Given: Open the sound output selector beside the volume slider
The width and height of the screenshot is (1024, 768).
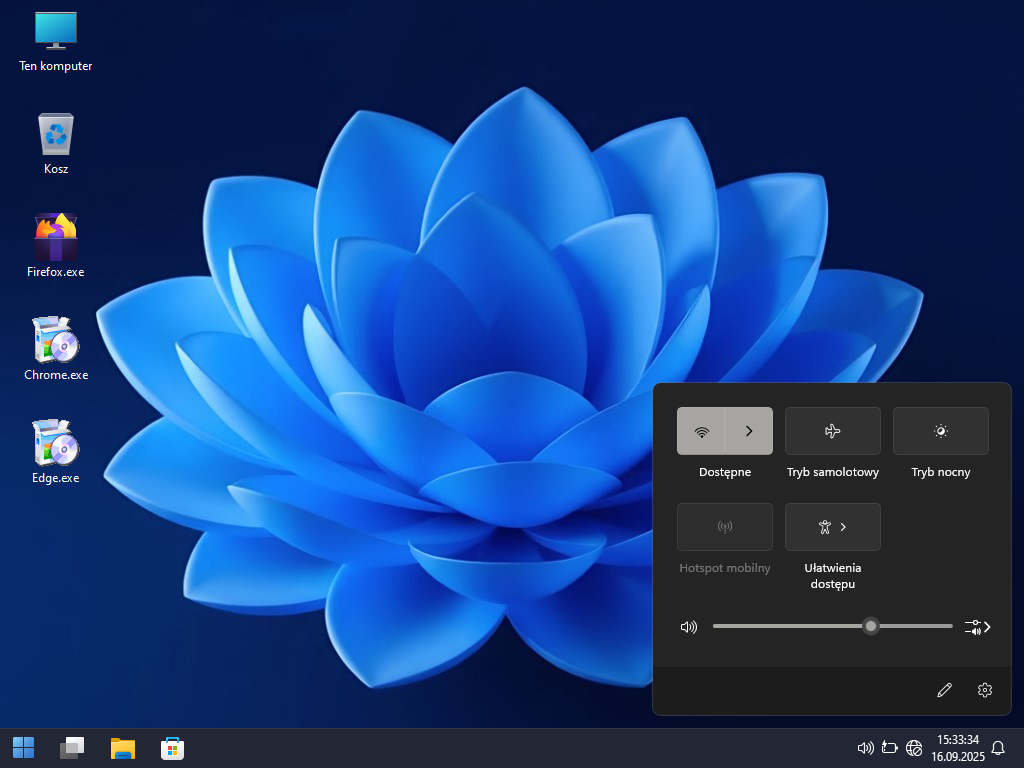Looking at the screenshot, I should tap(977, 627).
